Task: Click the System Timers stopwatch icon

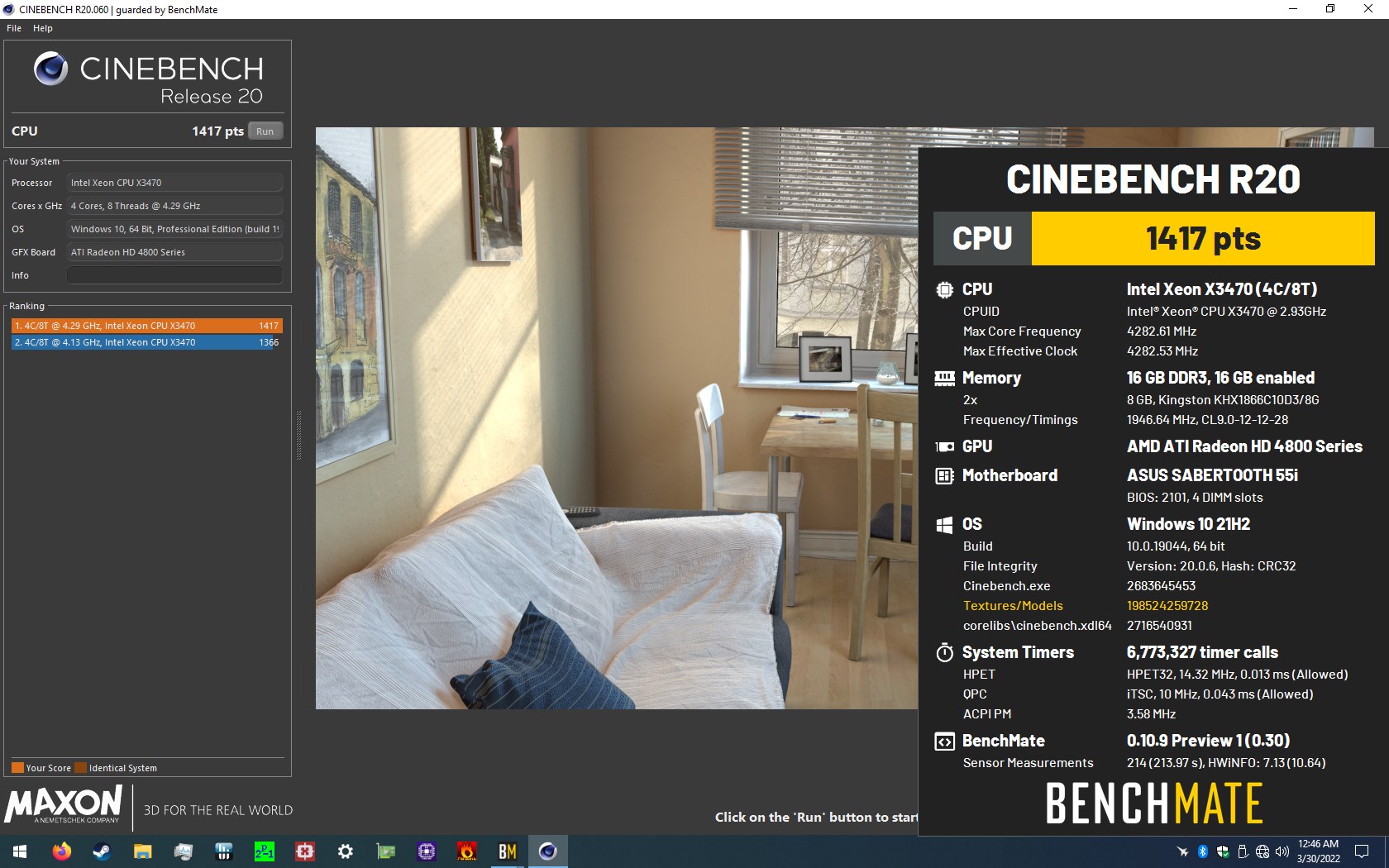Action: 944,652
